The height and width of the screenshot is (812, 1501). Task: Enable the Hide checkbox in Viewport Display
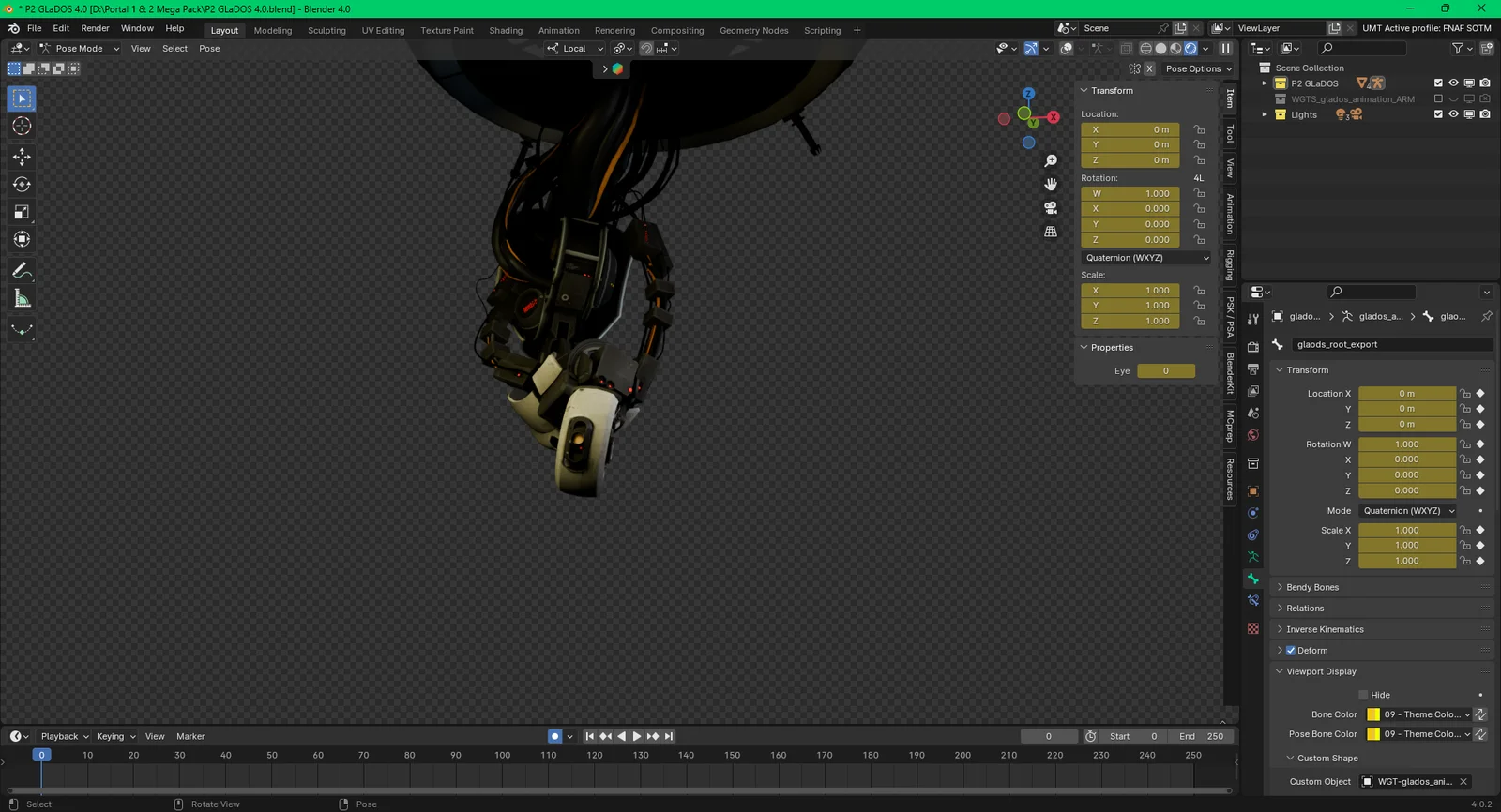coord(1363,695)
